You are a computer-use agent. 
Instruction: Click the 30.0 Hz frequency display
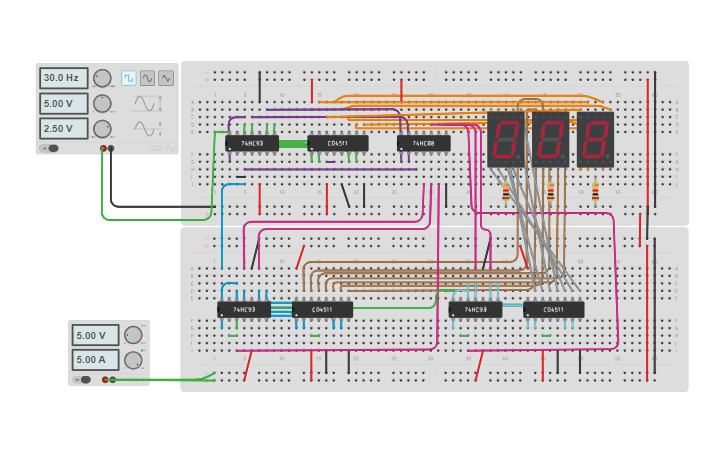tap(64, 78)
